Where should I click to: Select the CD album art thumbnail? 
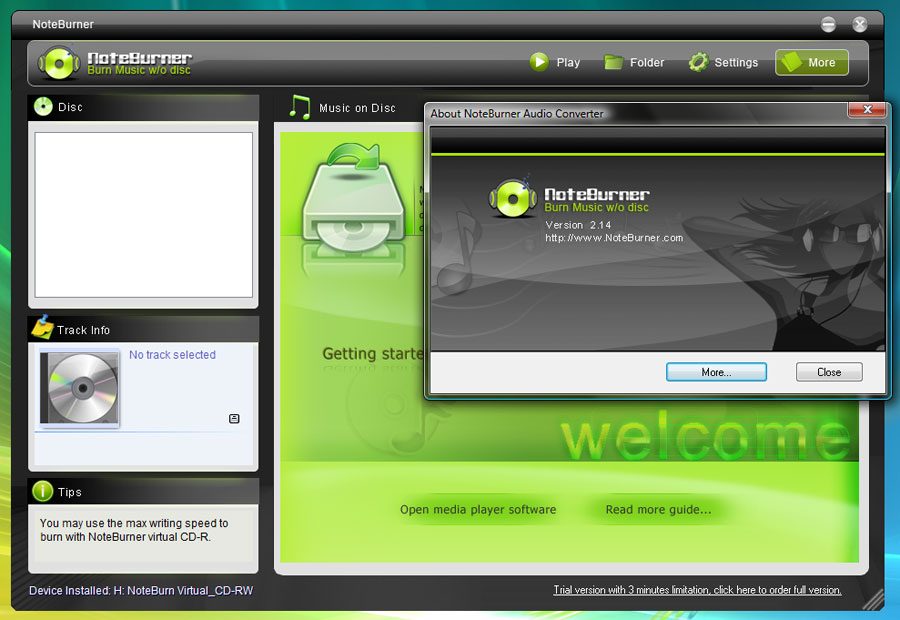pos(80,388)
